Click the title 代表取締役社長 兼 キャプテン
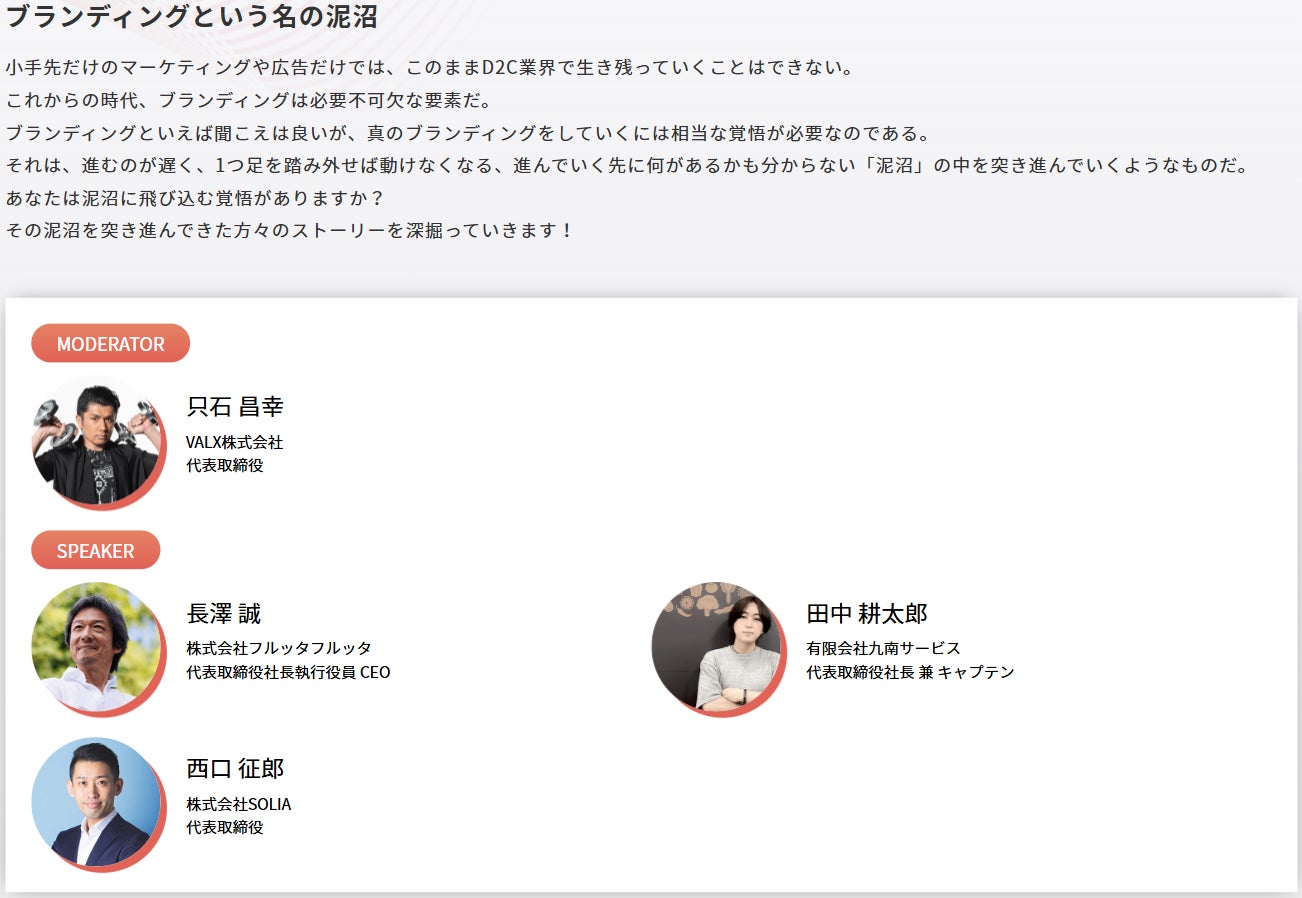Screen dimensions: 1302x898 click(x=910, y=672)
